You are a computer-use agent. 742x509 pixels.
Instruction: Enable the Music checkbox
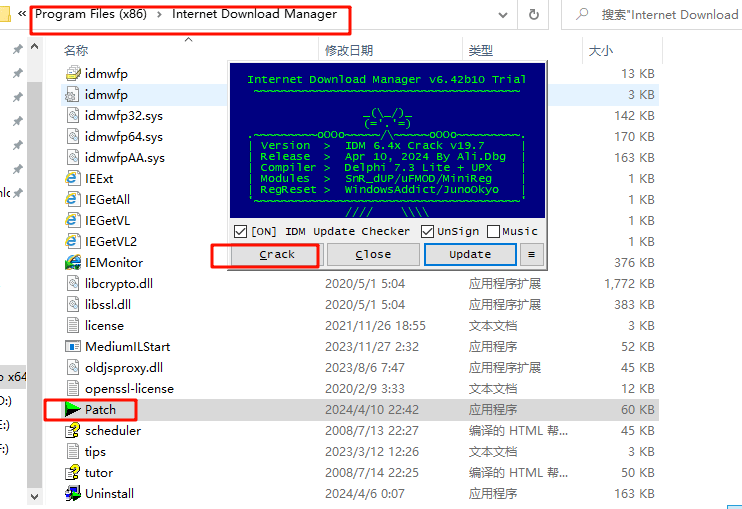coord(493,231)
